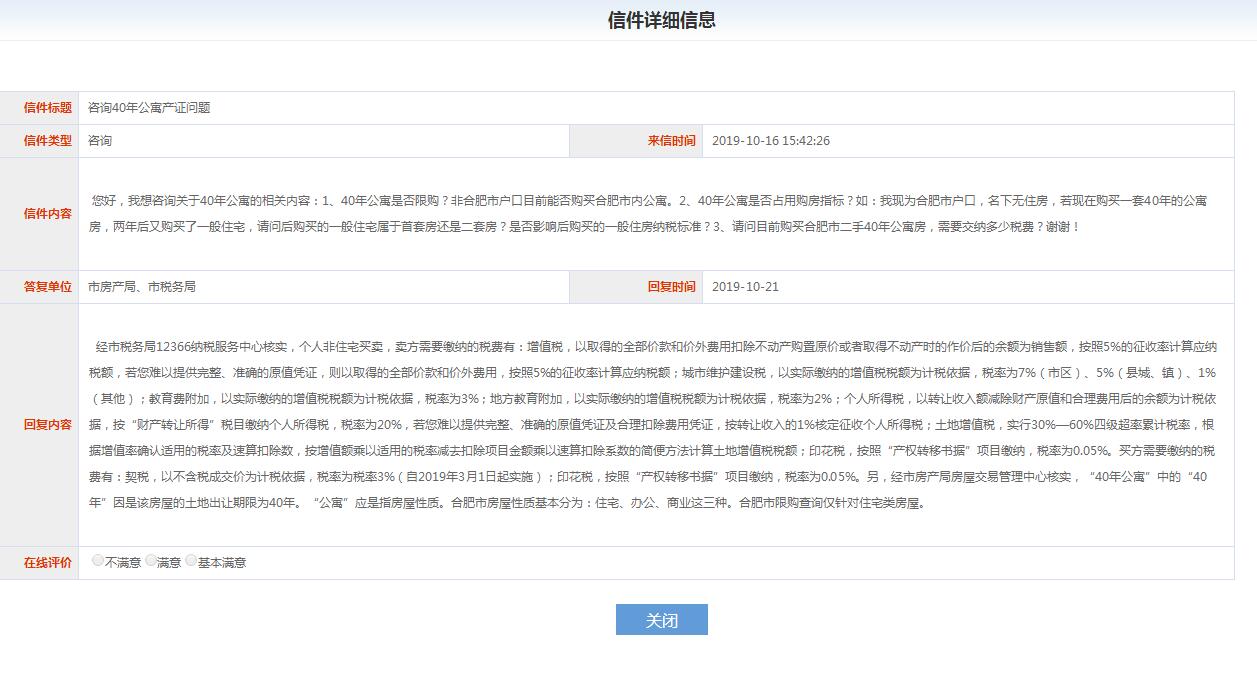Click the letter type value 咨询
The image size is (1257, 684).
[100, 141]
